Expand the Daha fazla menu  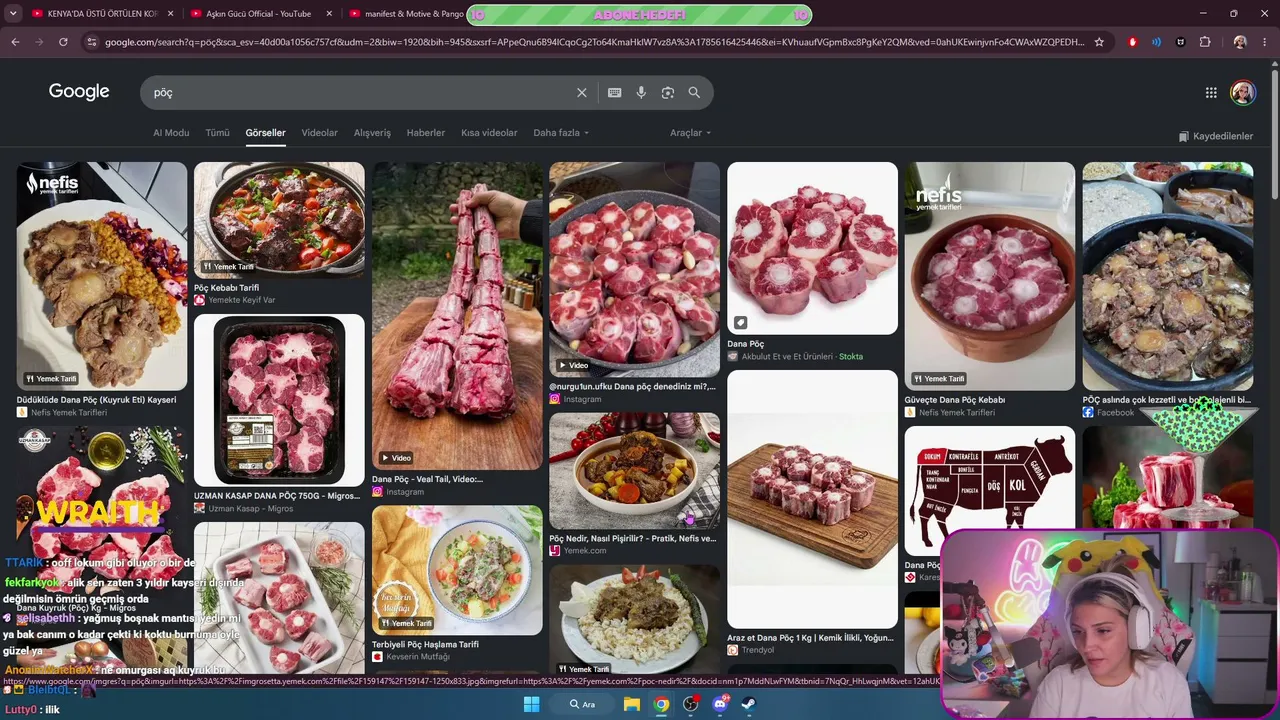561,133
